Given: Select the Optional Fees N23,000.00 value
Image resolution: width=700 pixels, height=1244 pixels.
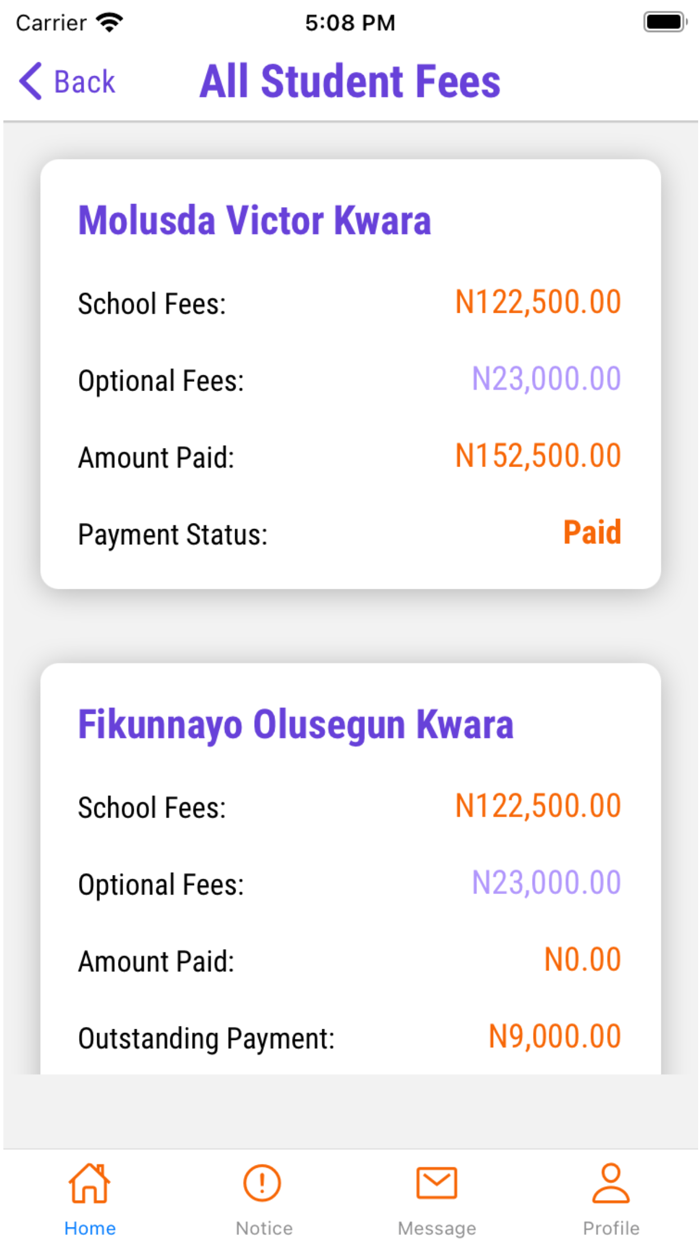Looking at the screenshot, I should 546,378.
